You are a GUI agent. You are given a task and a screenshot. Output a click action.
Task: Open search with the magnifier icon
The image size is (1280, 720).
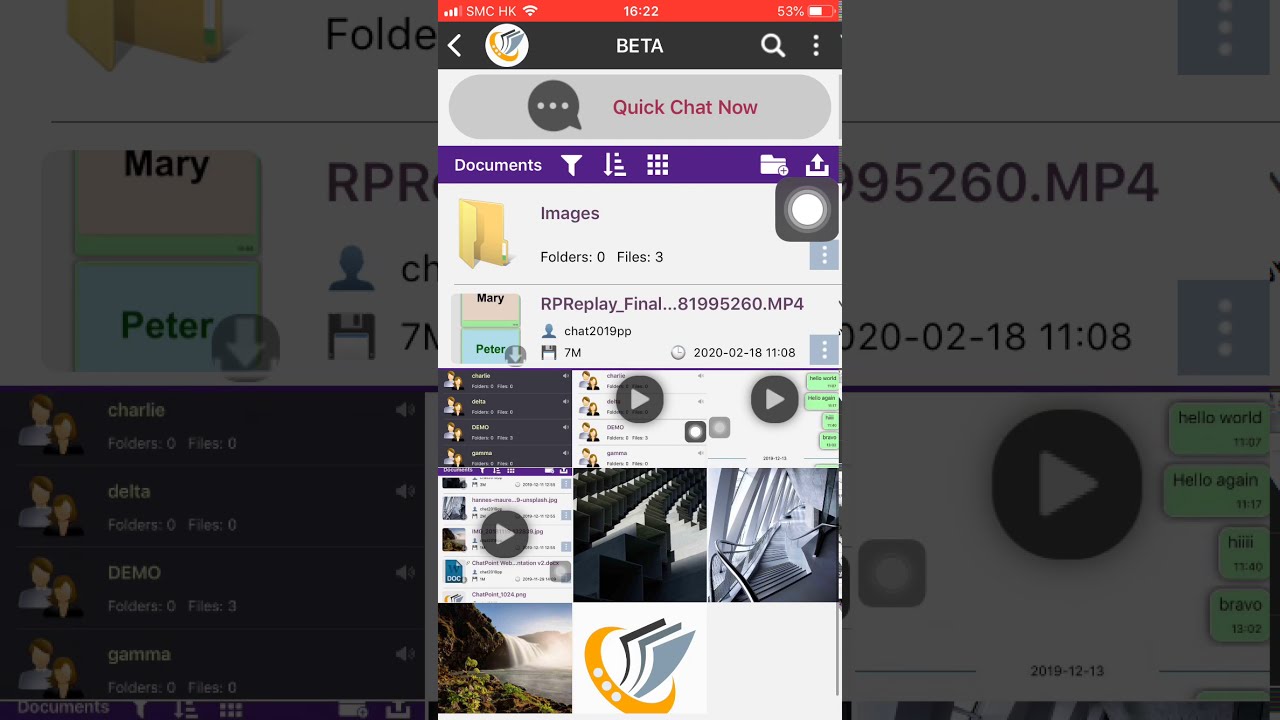773,46
